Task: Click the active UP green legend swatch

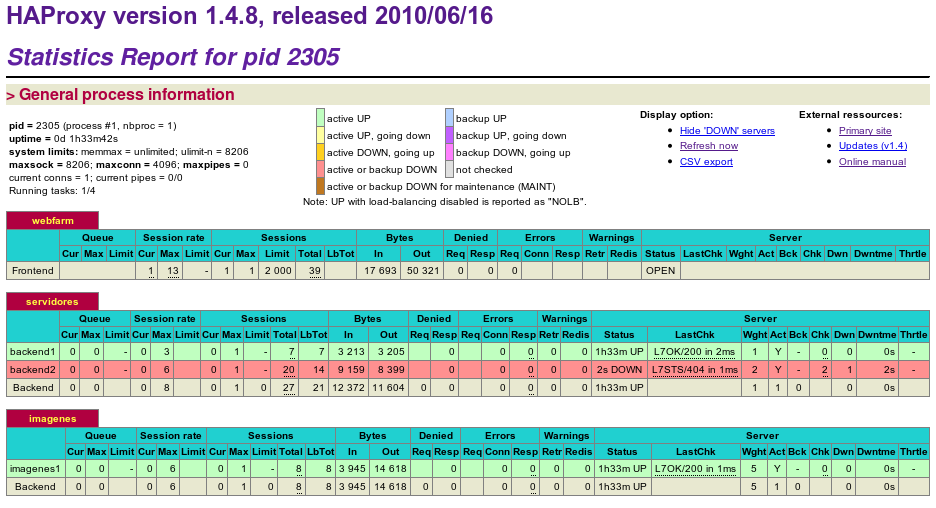Action: [x=321, y=118]
